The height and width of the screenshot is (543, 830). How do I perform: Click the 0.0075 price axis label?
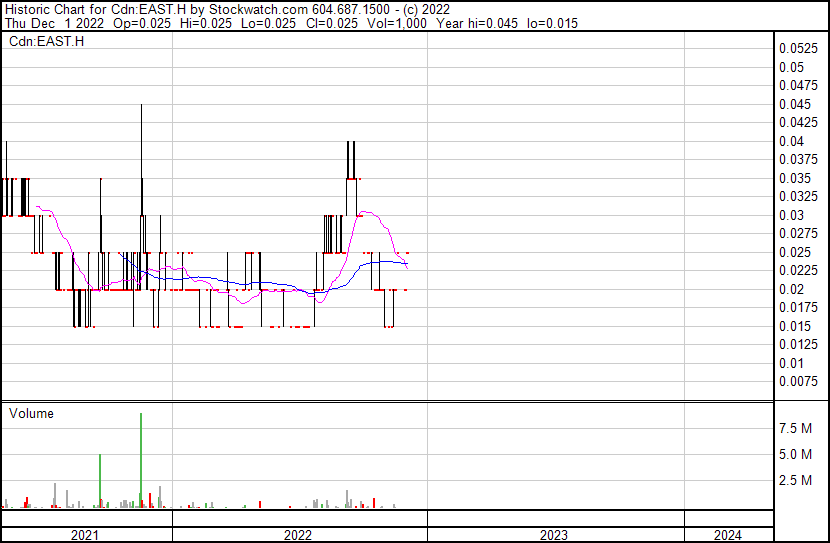pyautogui.click(x=798, y=382)
